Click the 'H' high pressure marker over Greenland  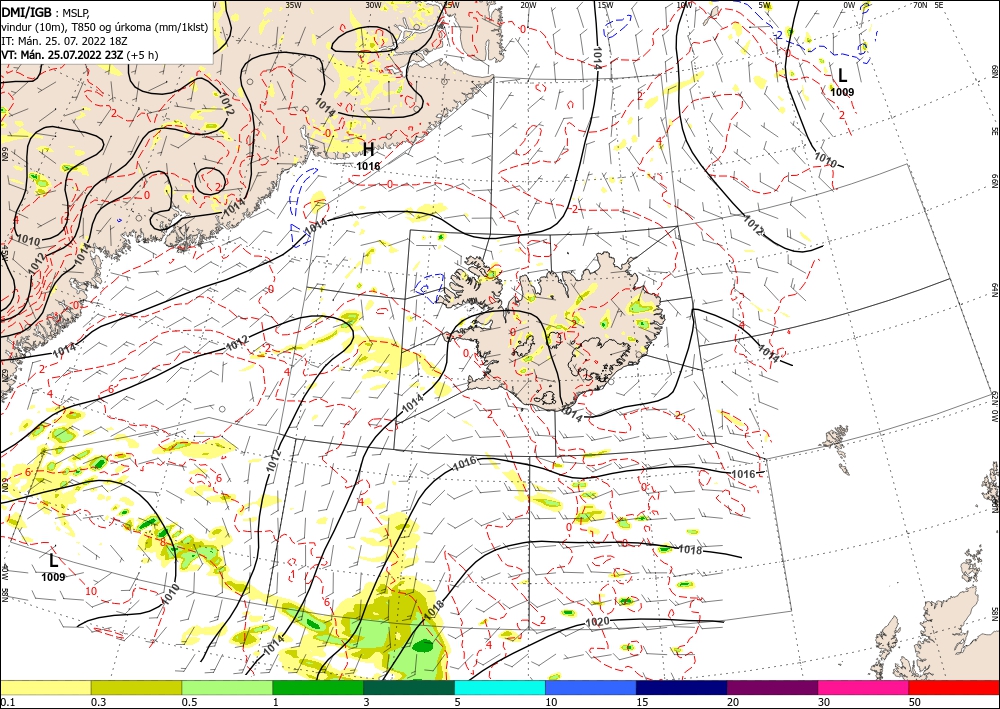click(368, 150)
